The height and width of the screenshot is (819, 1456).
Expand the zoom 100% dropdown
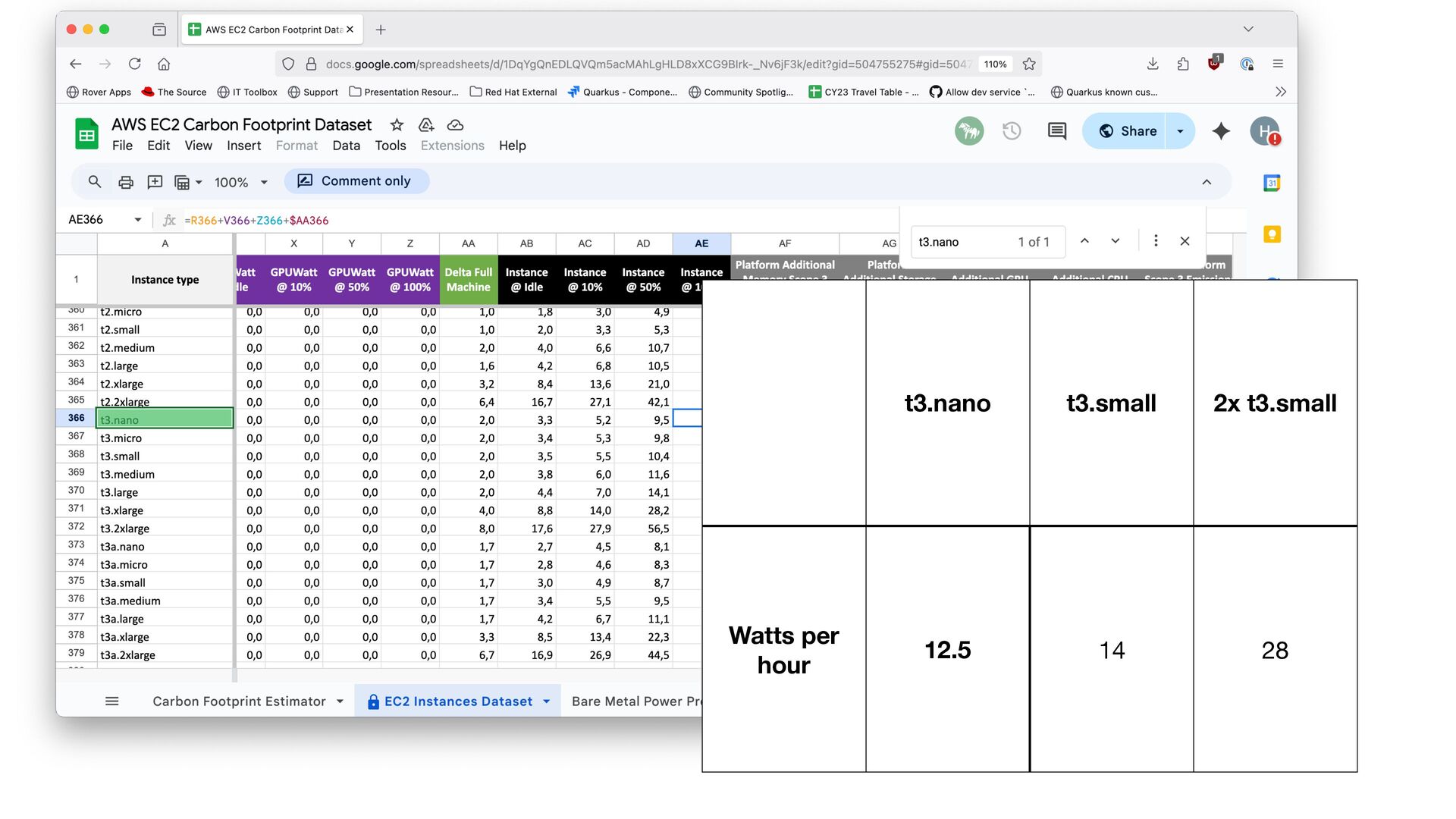pos(263,182)
